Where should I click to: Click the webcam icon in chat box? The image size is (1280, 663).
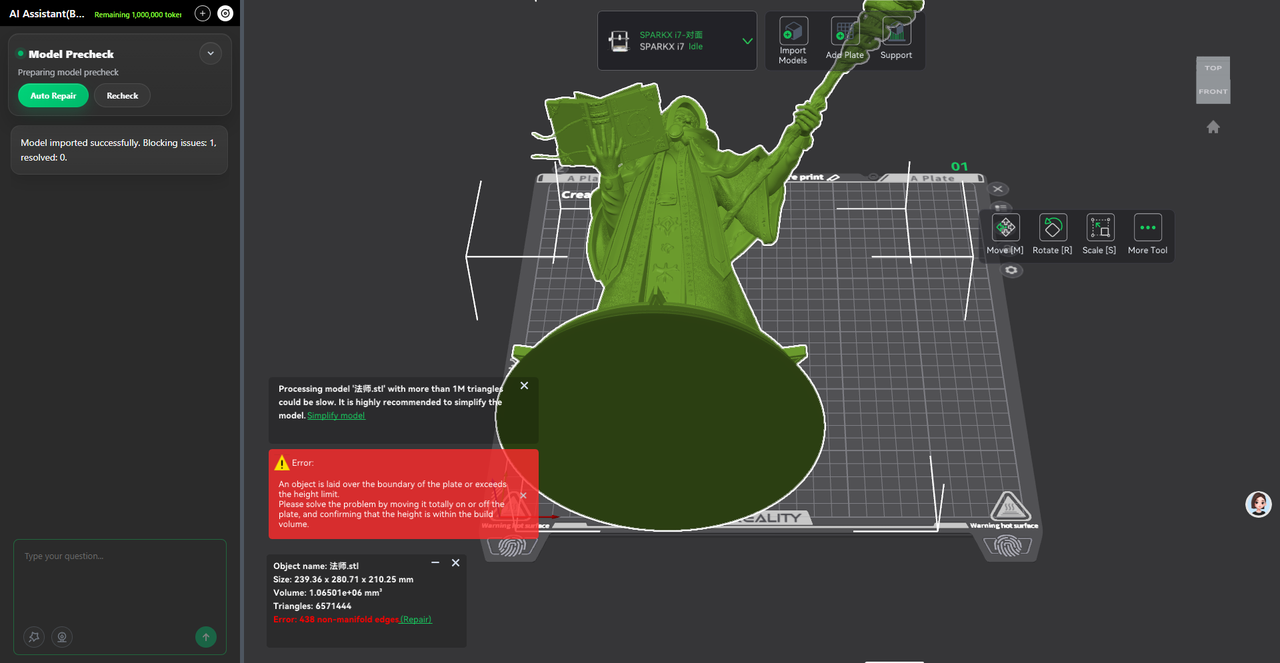62,636
